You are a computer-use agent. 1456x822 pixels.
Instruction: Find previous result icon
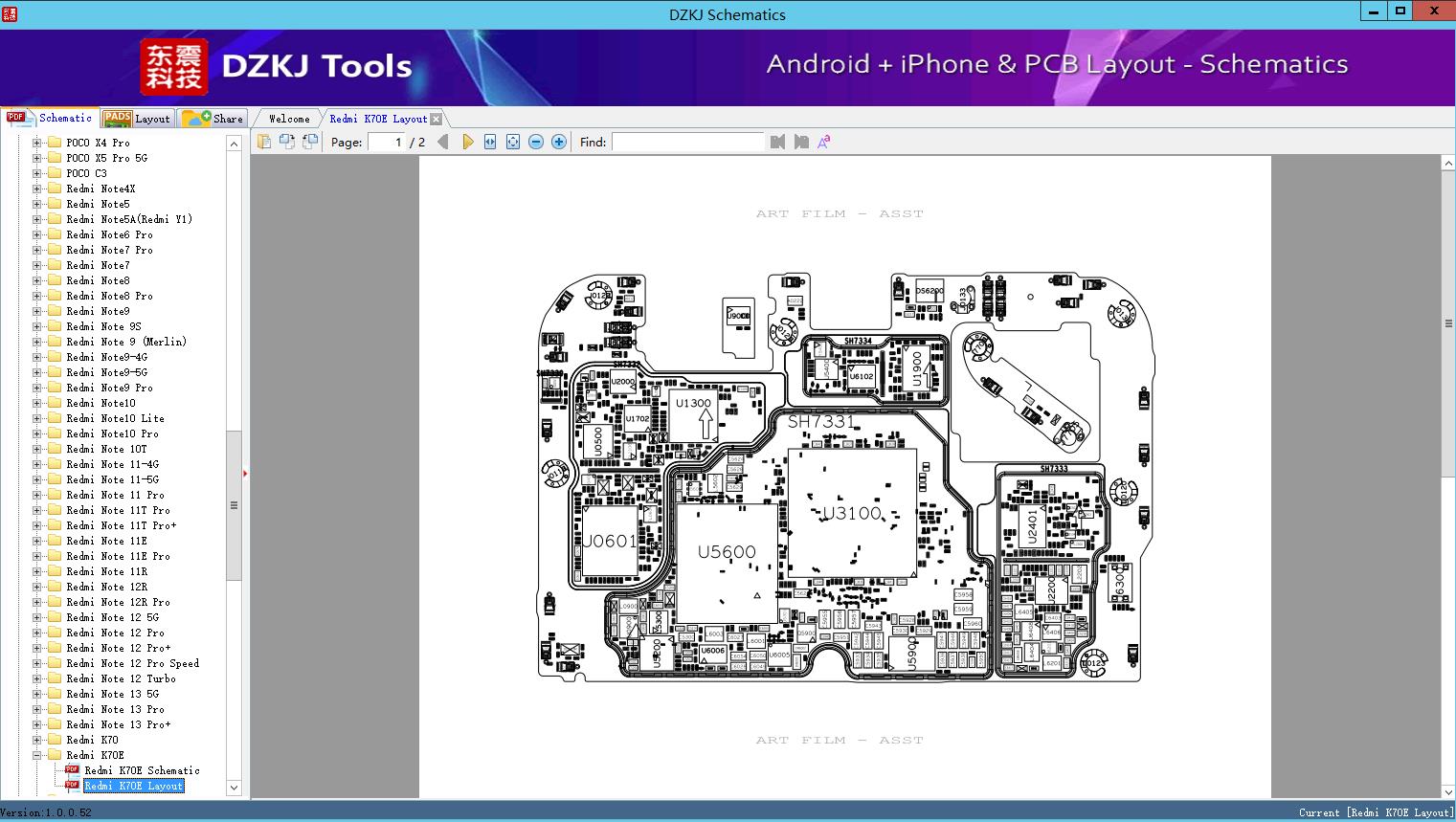[777, 142]
